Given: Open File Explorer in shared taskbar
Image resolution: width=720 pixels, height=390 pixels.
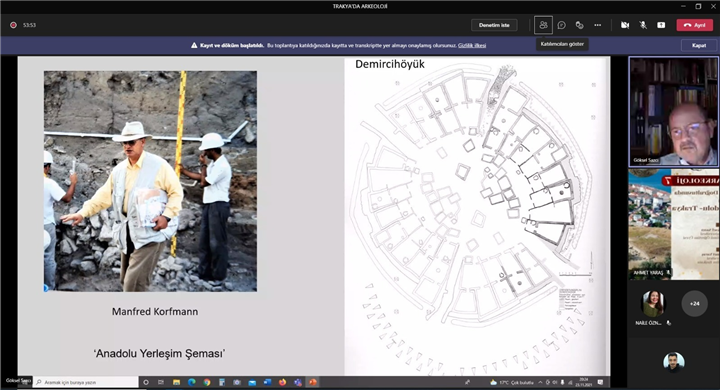Looking at the screenshot, I should 176,382.
